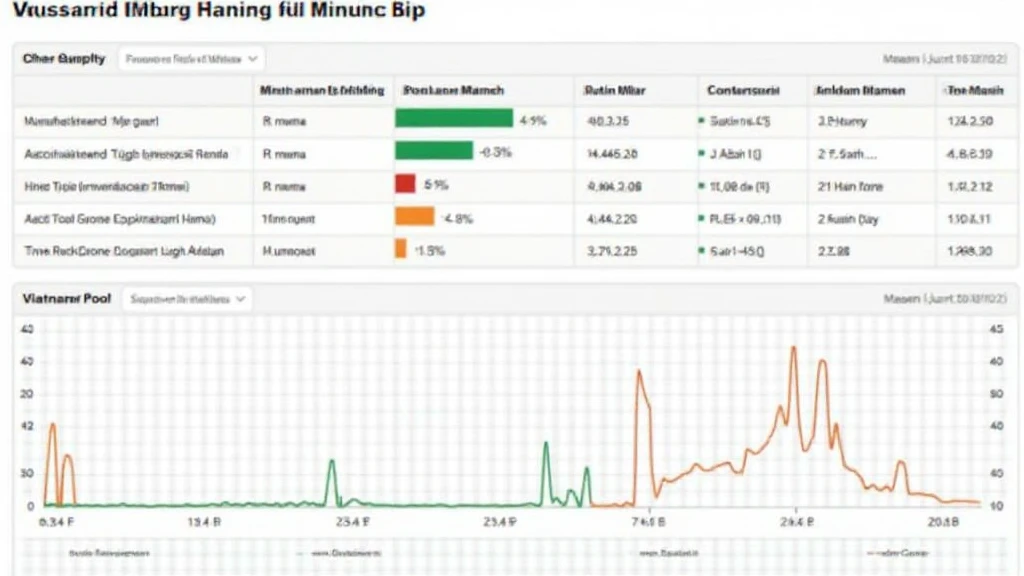This screenshot has width=1024, height=576.
Task: Sort by the Mmtharnan Is frhhling column header
Action: 322,90
